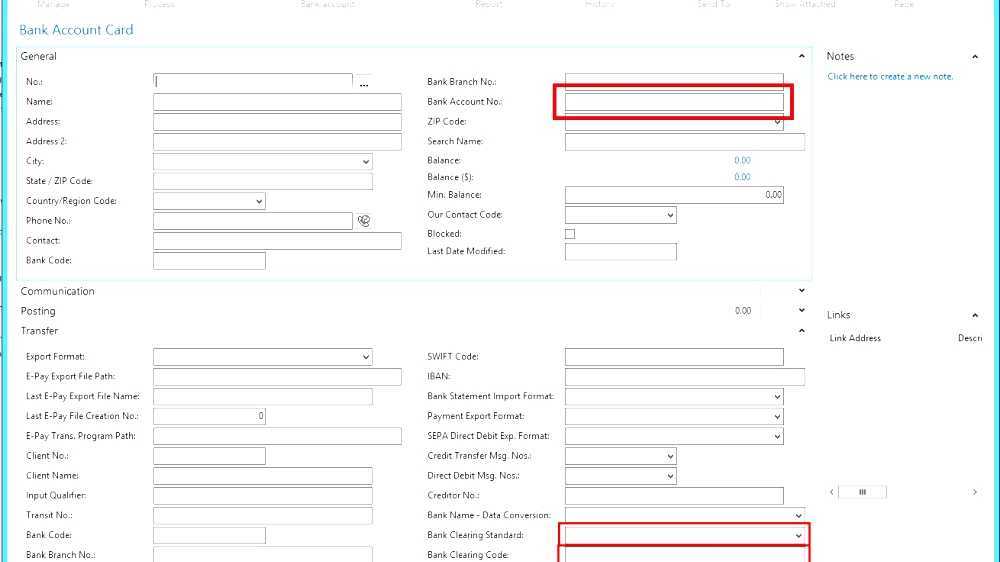Click the Client Name input field
The image size is (1000, 562).
click(263, 475)
